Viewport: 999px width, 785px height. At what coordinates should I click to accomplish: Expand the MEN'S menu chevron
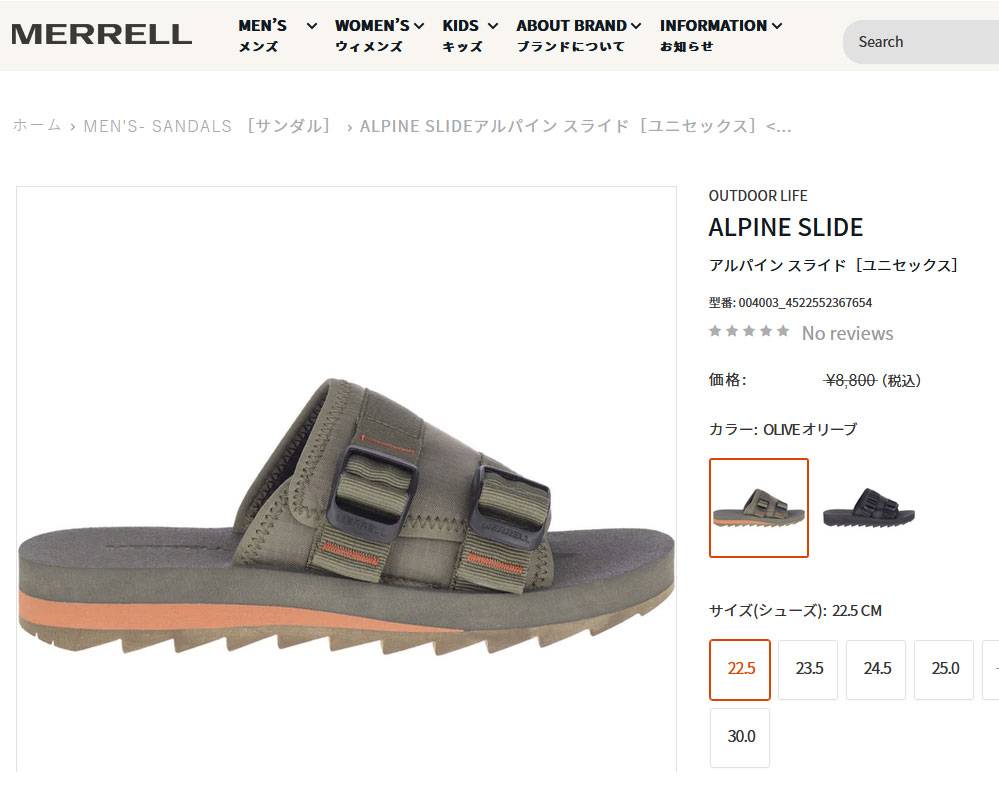pos(312,26)
